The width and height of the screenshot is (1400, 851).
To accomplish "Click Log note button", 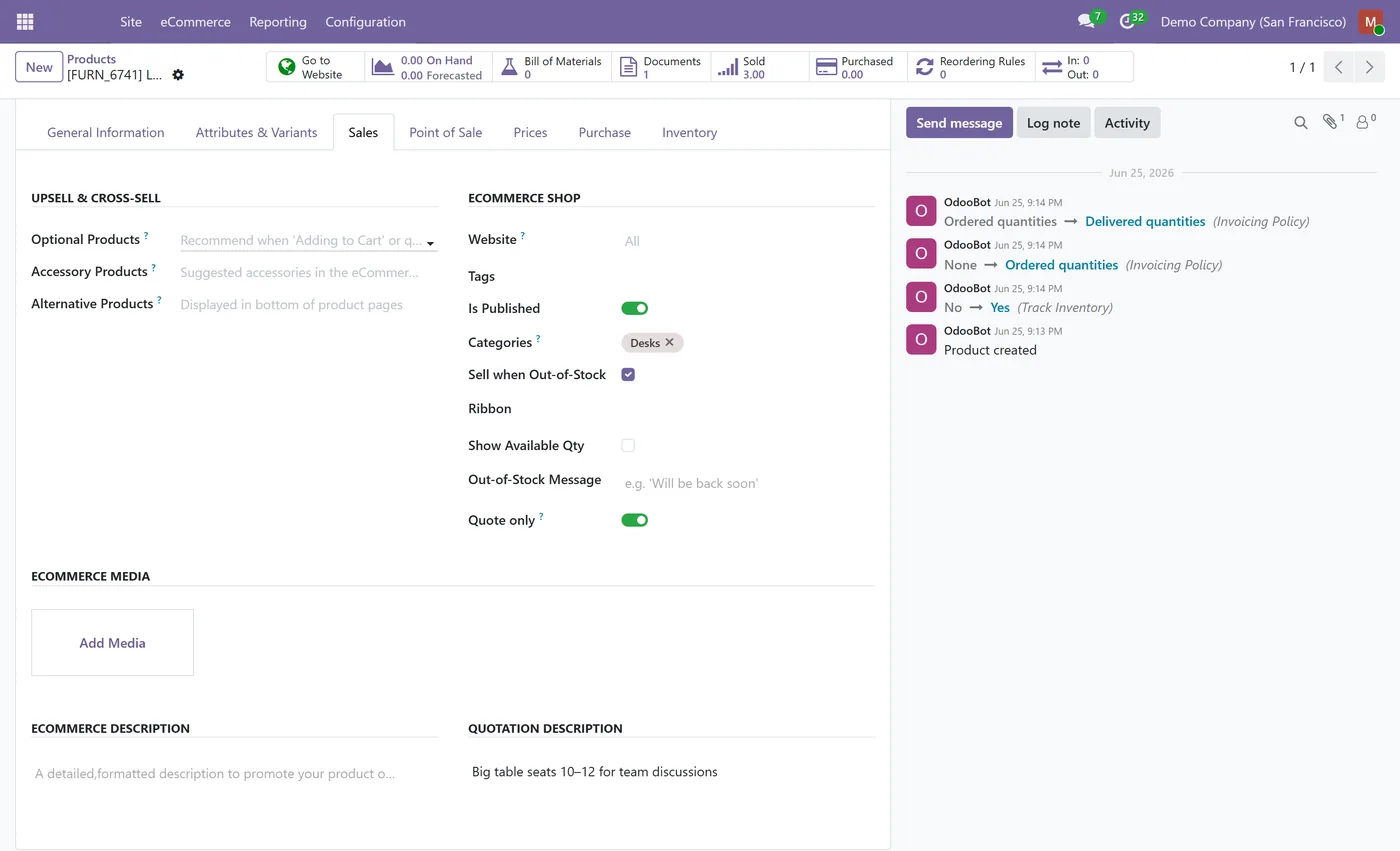I will point(1053,123).
